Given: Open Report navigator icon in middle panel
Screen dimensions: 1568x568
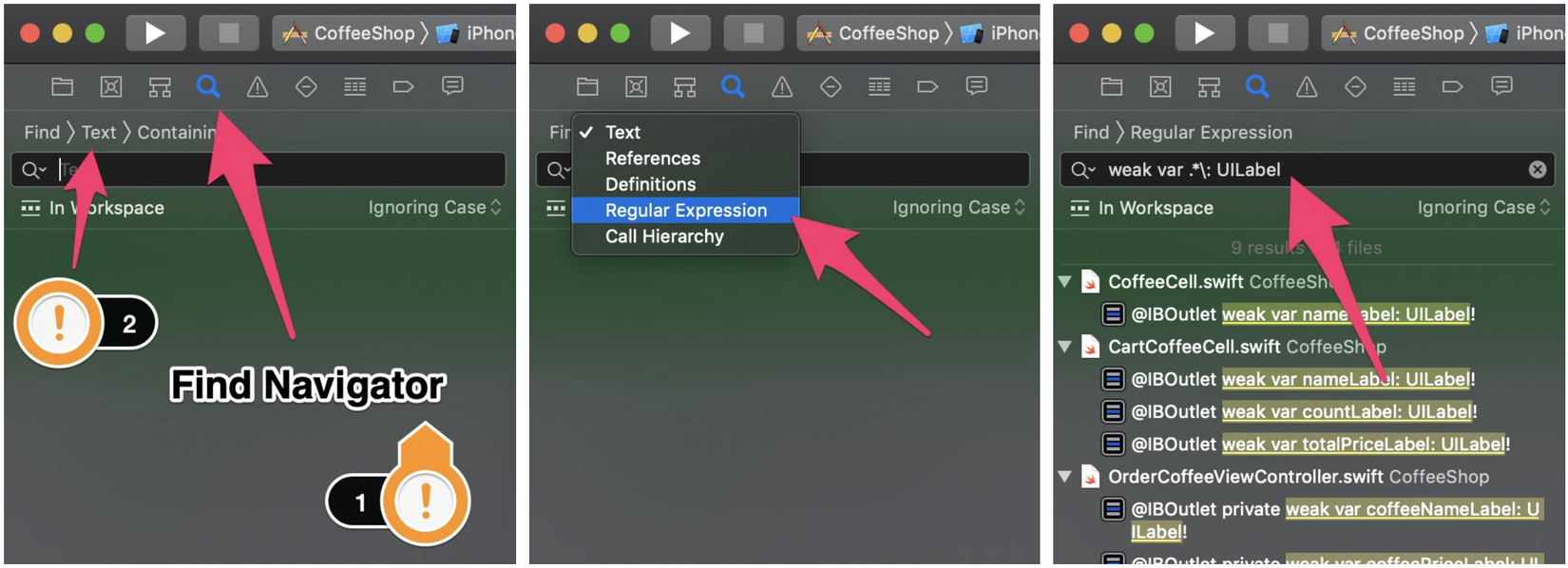Looking at the screenshot, I should [977, 86].
